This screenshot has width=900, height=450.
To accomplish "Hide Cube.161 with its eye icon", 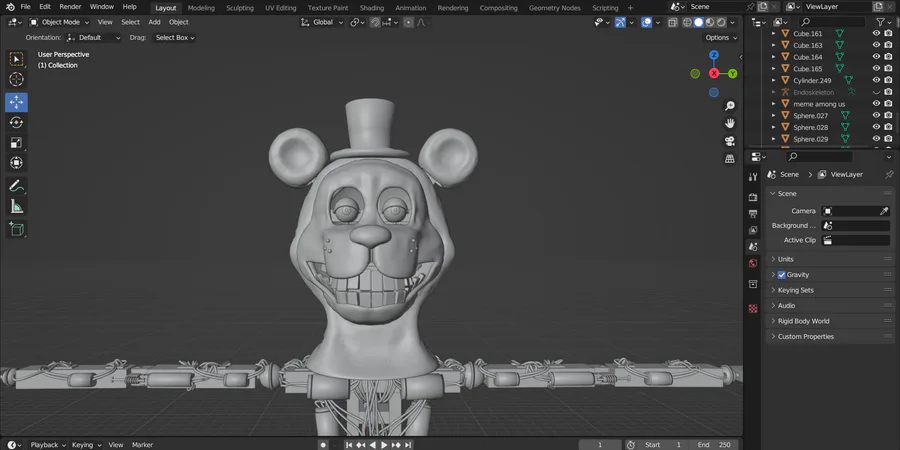I will (x=876, y=33).
